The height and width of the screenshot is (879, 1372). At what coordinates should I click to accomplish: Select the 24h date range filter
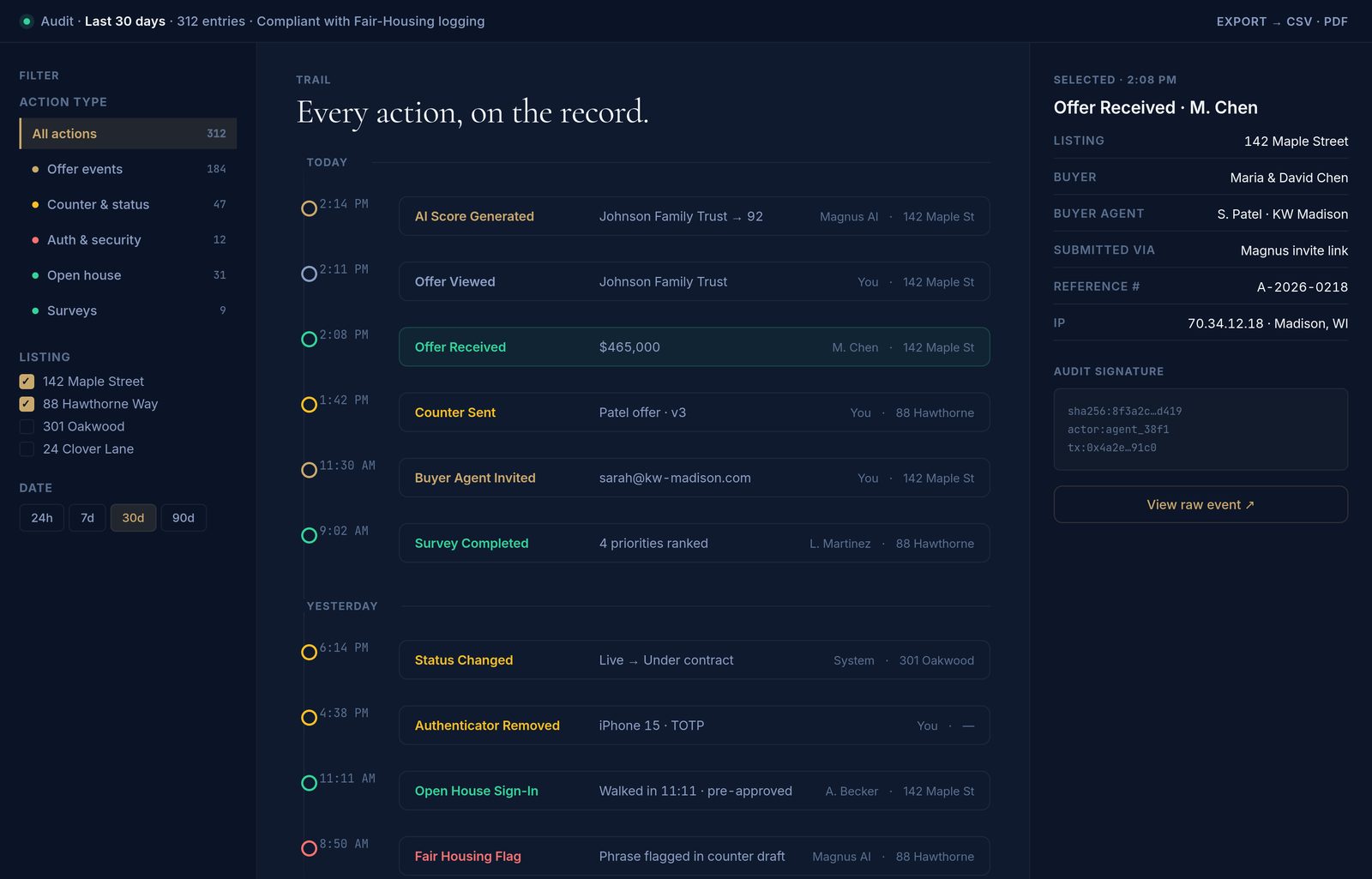[x=42, y=518]
